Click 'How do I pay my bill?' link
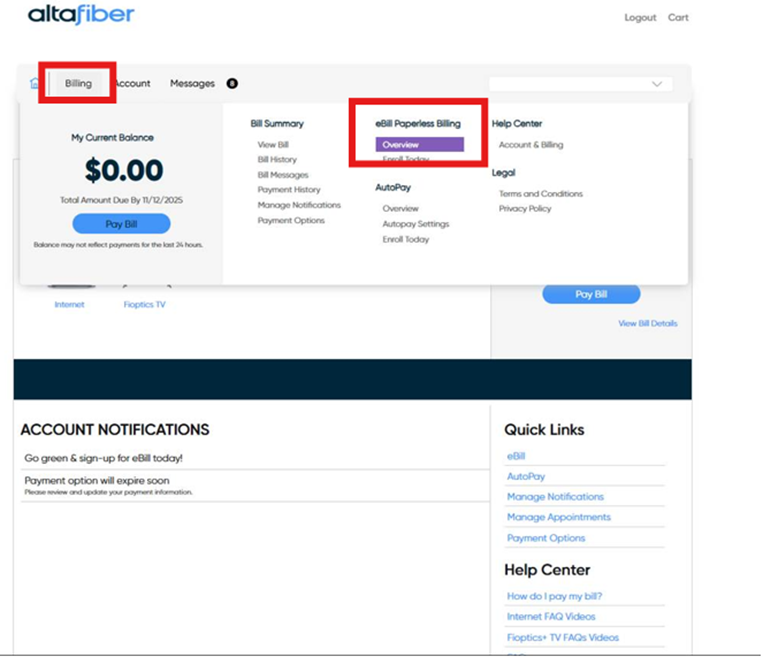This screenshot has width=763, height=657. click(x=554, y=596)
